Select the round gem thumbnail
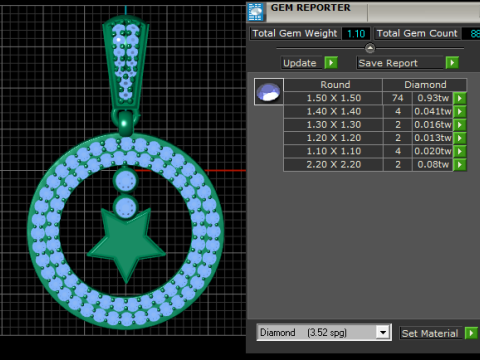 (x=269, y=92)
